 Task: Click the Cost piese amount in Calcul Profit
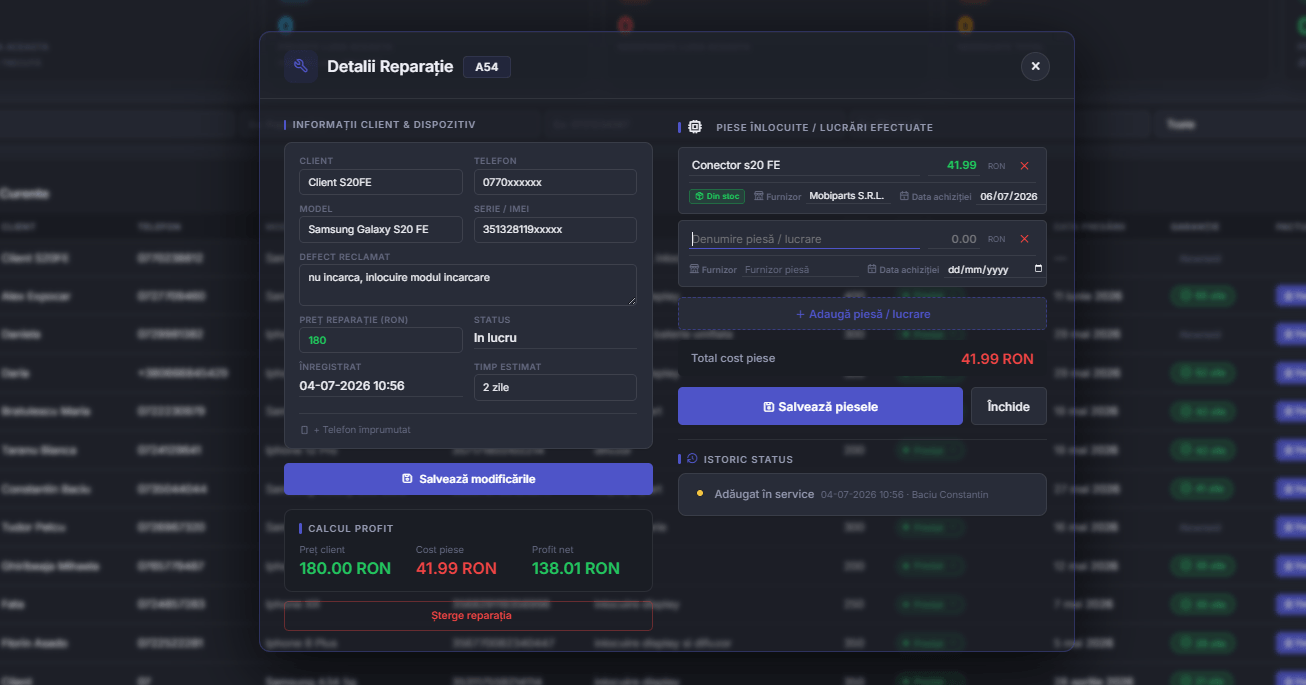click(456, 568)
